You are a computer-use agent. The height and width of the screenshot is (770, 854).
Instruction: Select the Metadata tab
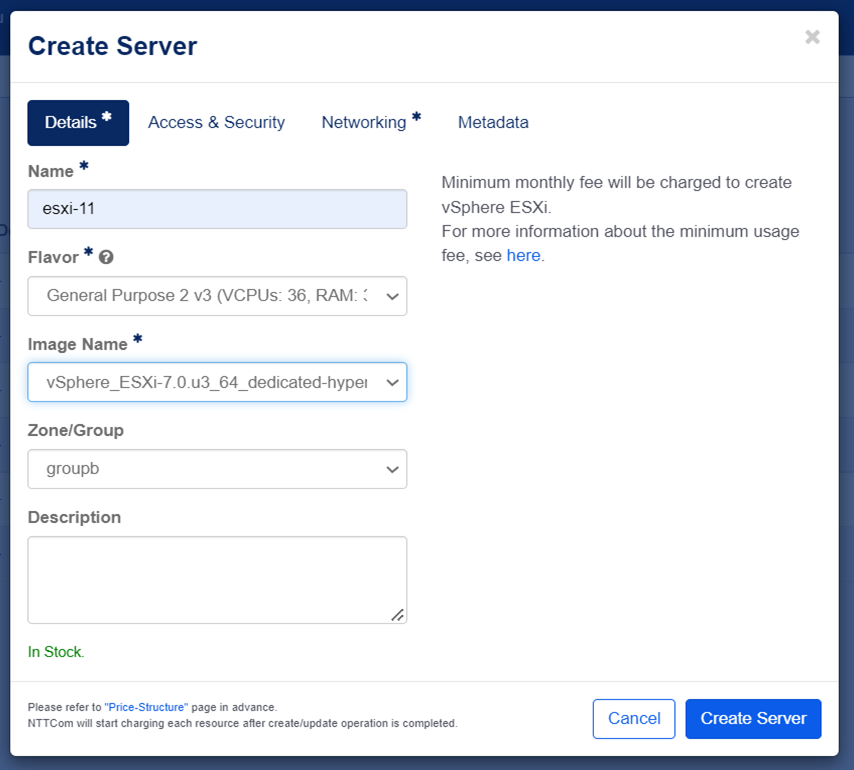[493, 123]
